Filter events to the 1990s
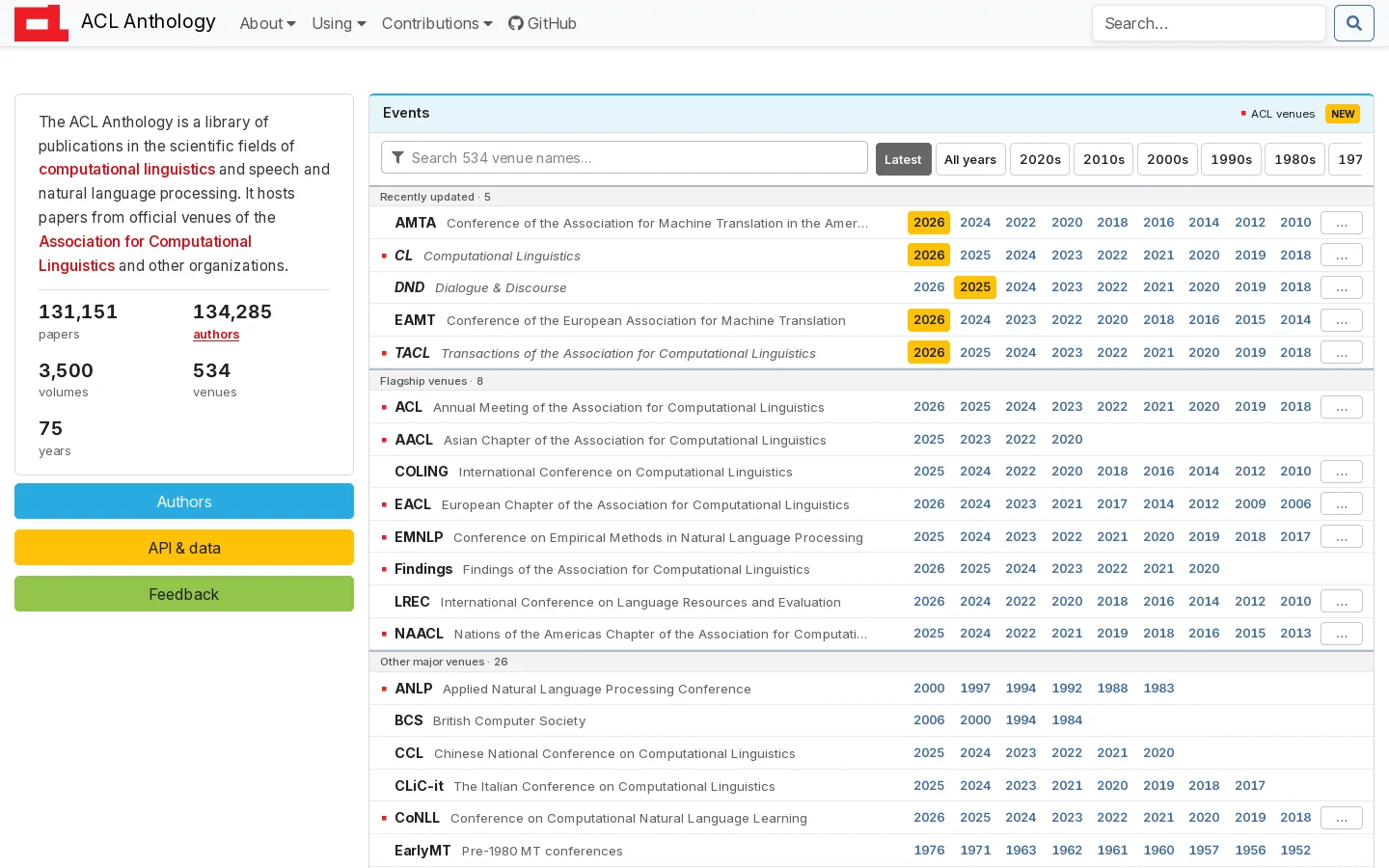The height and width of the screenshot is (868, 1389). click(1231, 159)
